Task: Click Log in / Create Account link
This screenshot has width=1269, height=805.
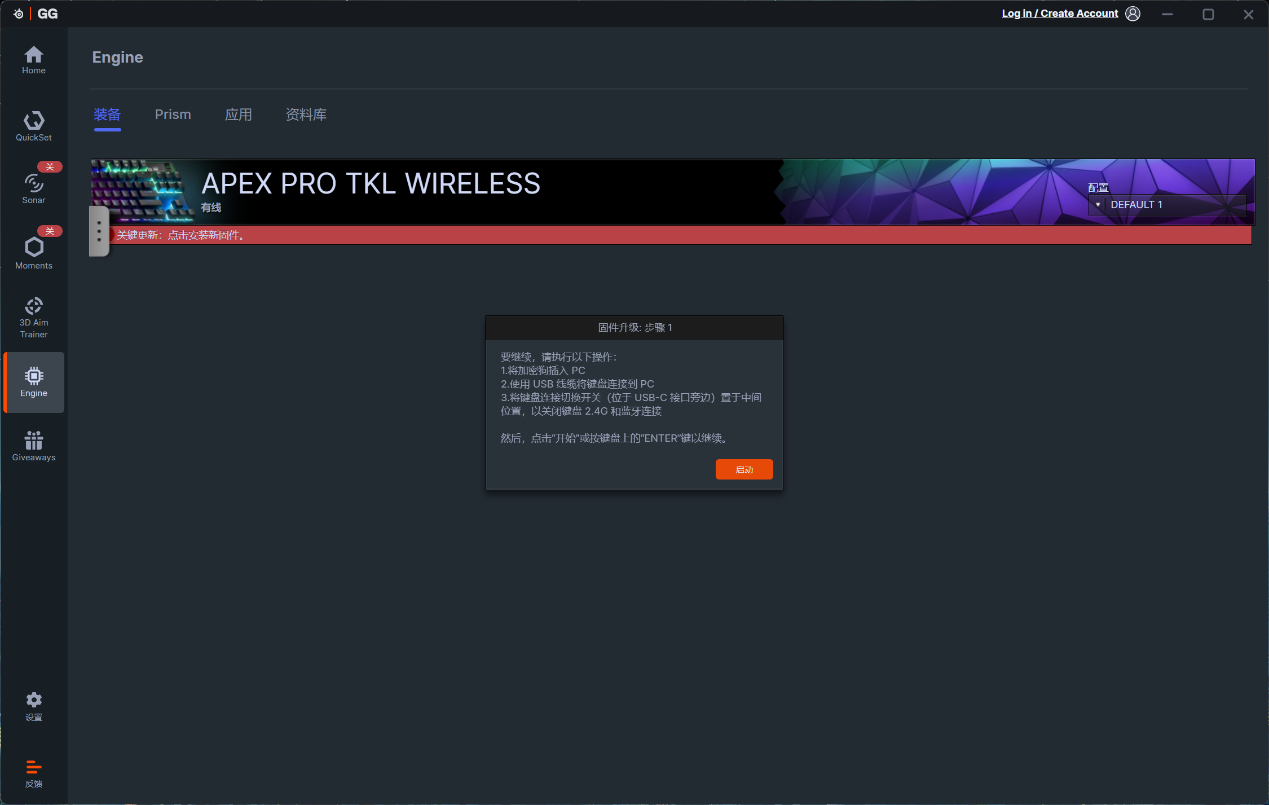Action: click(1060, 14)
